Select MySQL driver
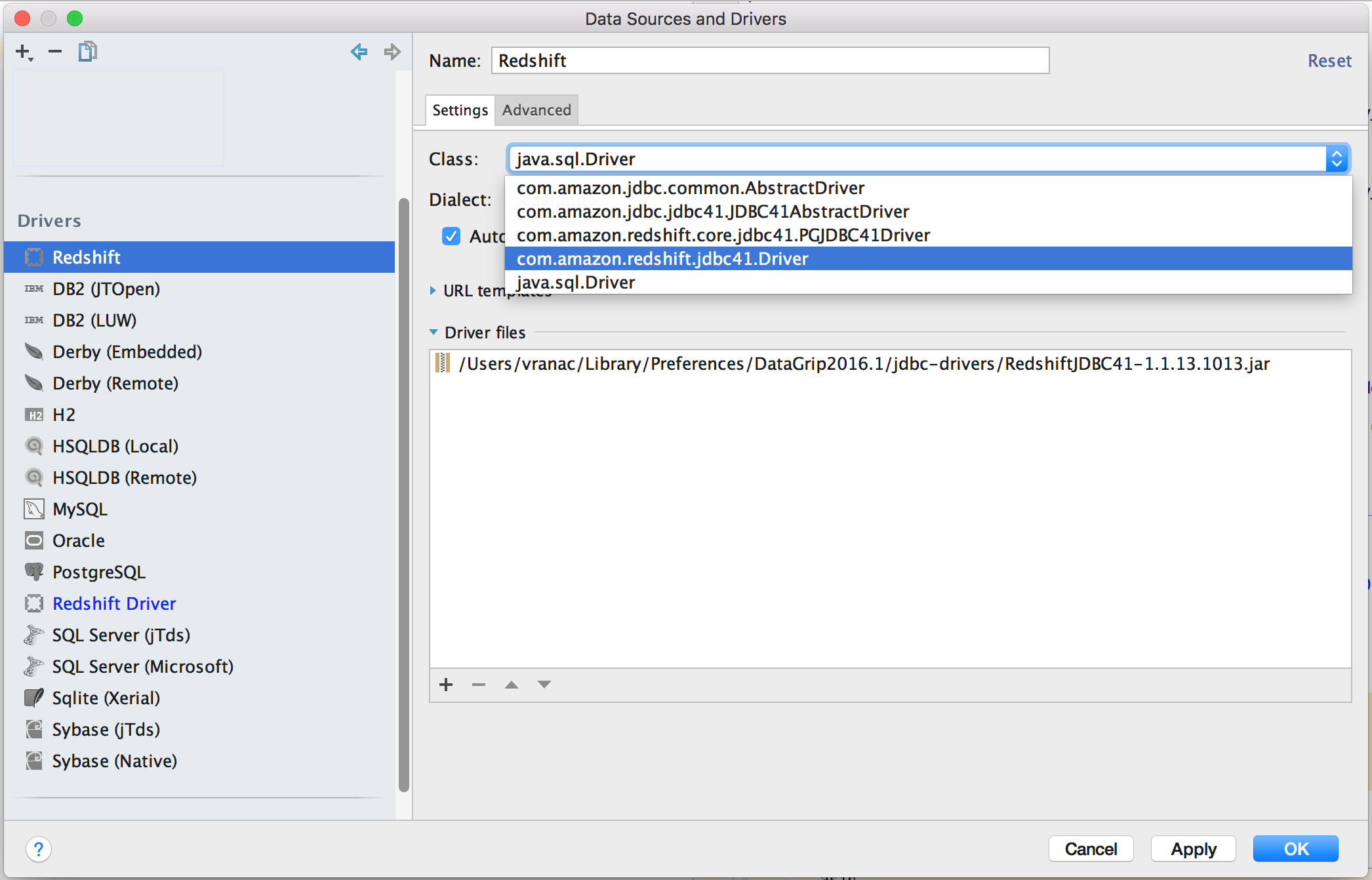The height and width of the screenshot is (880, 1372). pos(199,509)
